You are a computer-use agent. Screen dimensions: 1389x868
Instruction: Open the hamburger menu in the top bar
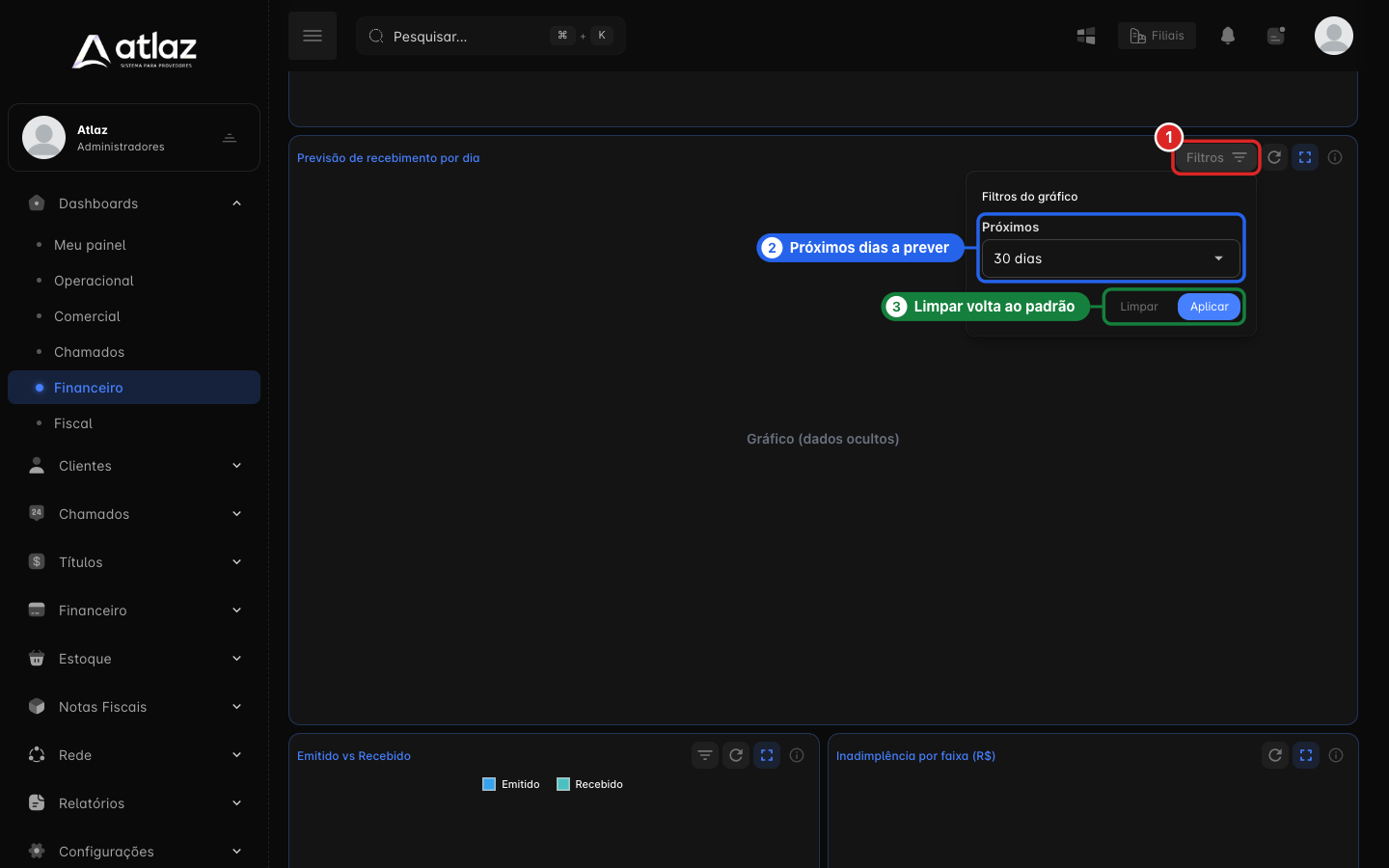pos(313,36)
